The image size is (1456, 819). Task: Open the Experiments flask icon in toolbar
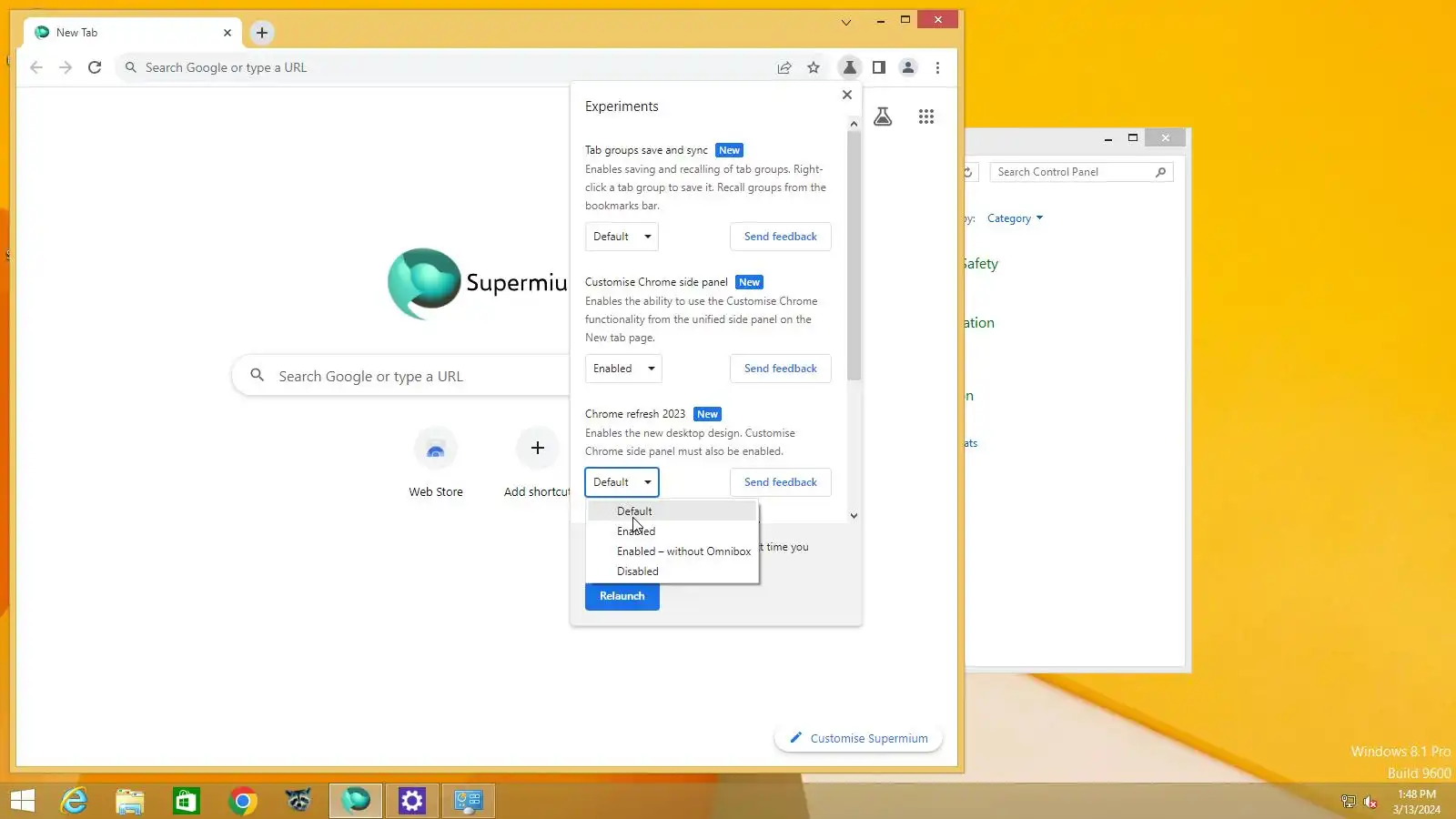pyautogui.click(x=849, y=67)
